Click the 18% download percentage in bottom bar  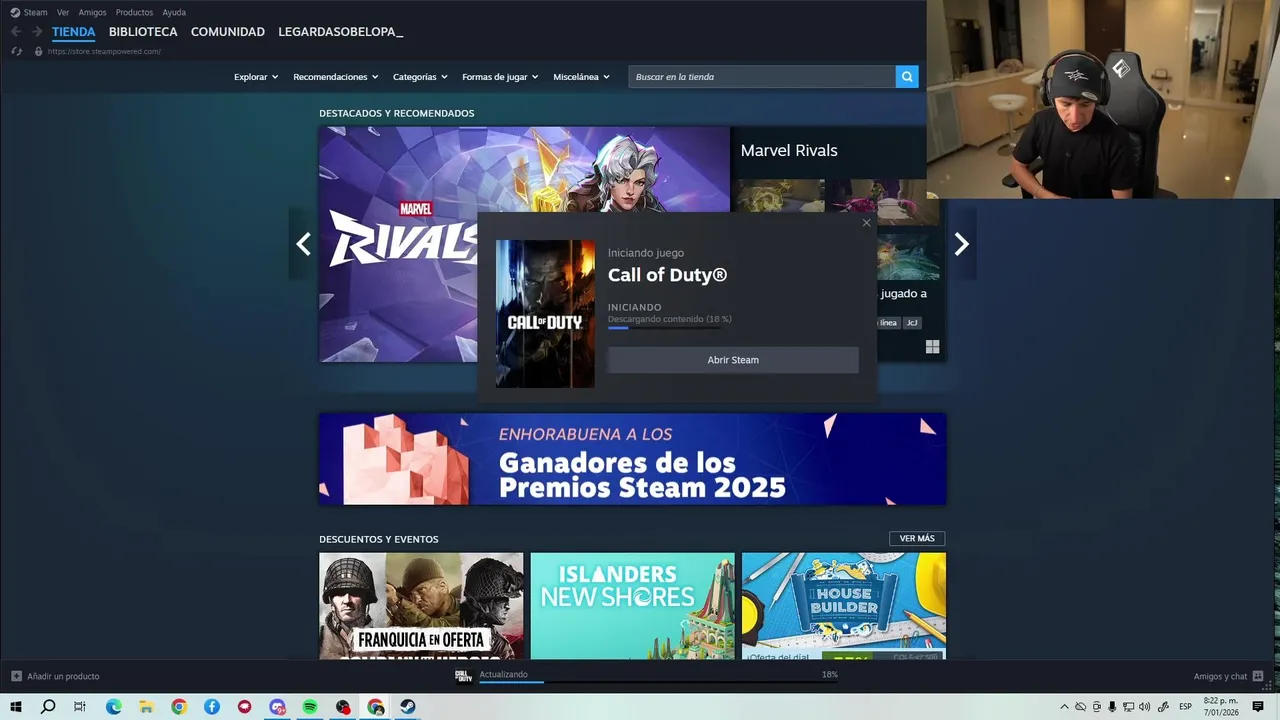pos(829,675)
